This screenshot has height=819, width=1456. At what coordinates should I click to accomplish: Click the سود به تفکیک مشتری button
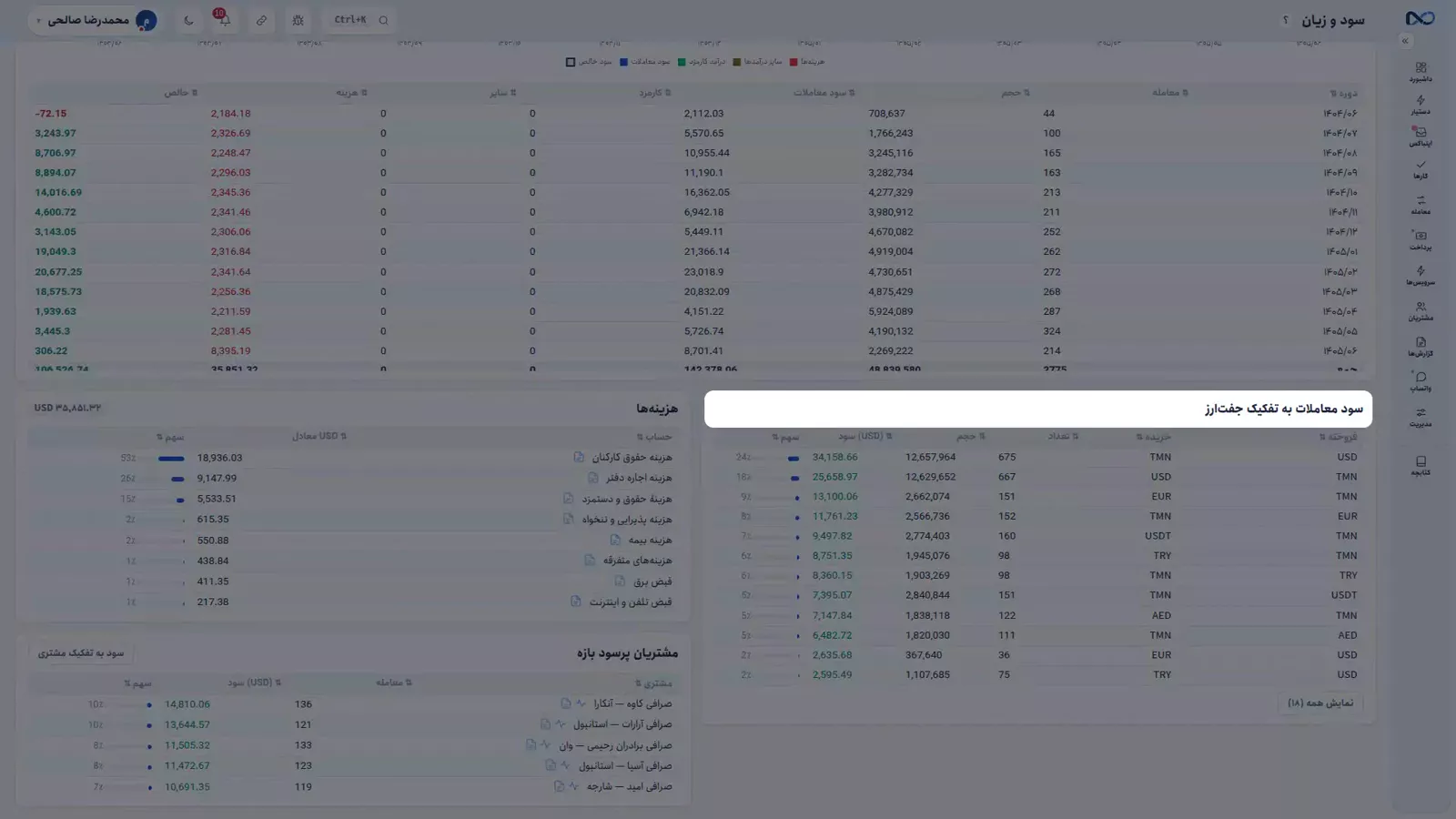coord(81,652)
